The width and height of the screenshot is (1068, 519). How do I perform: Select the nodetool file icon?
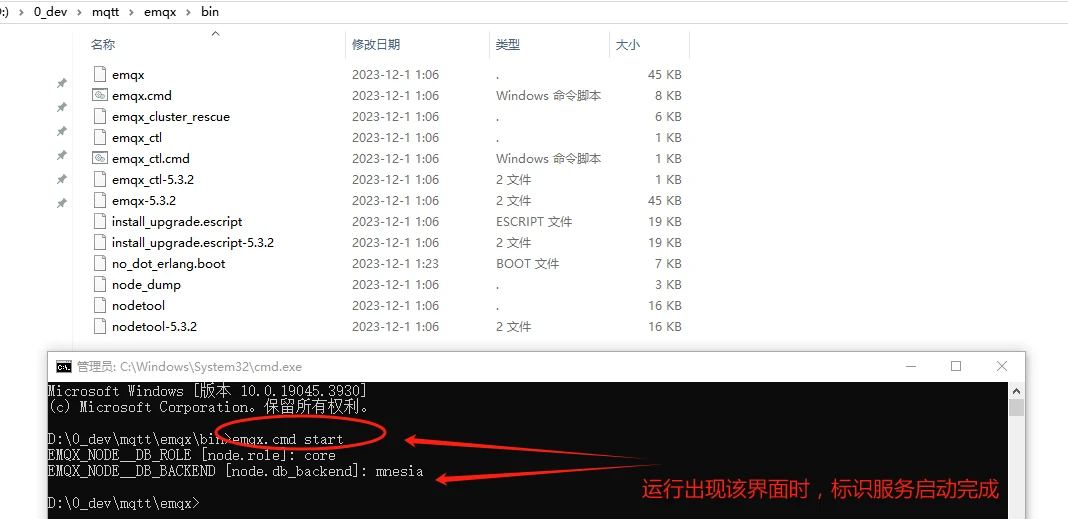99,306
